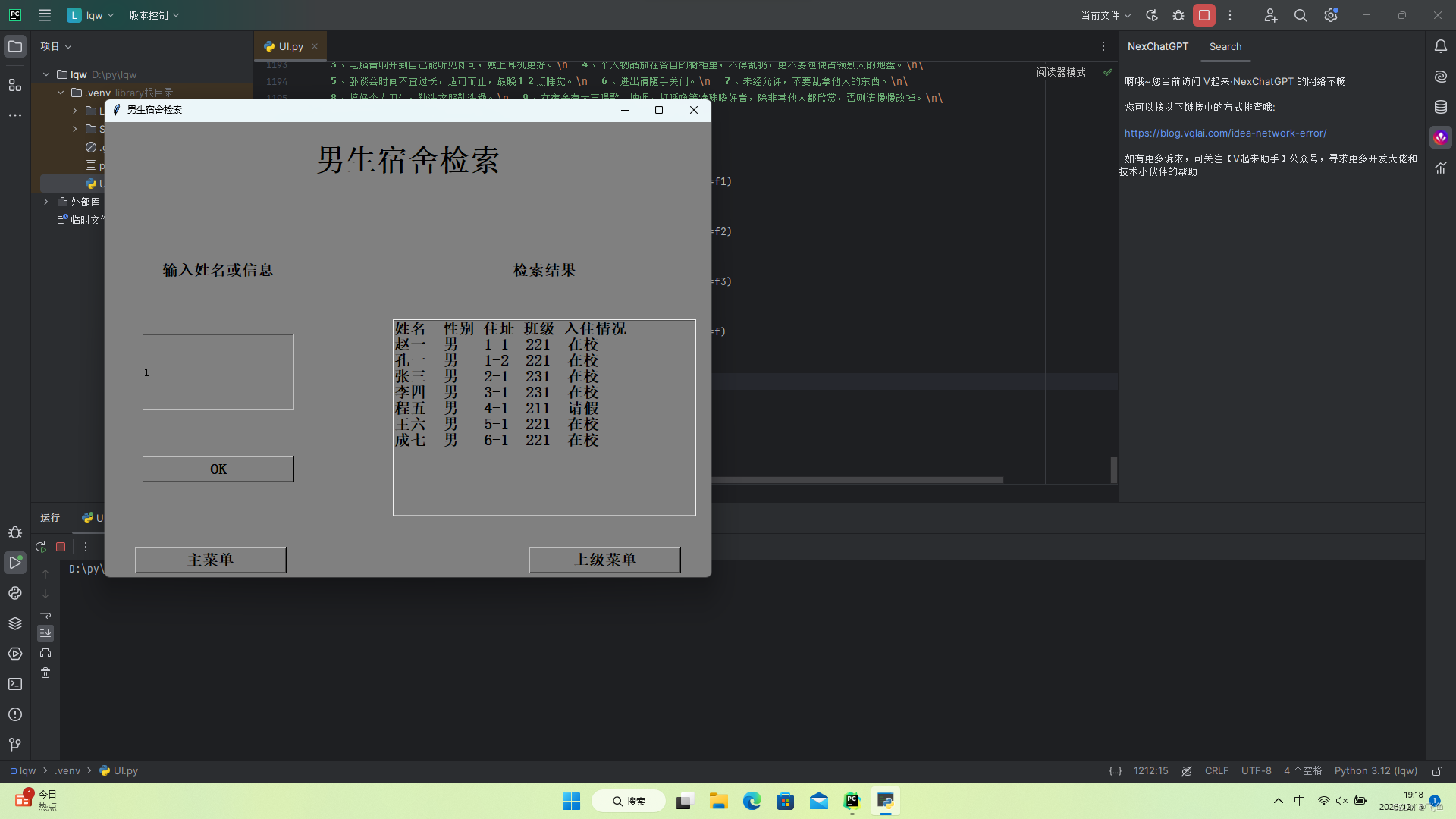
Task: Open more run actions vertical dots
Action: [x=1230, y=15]
